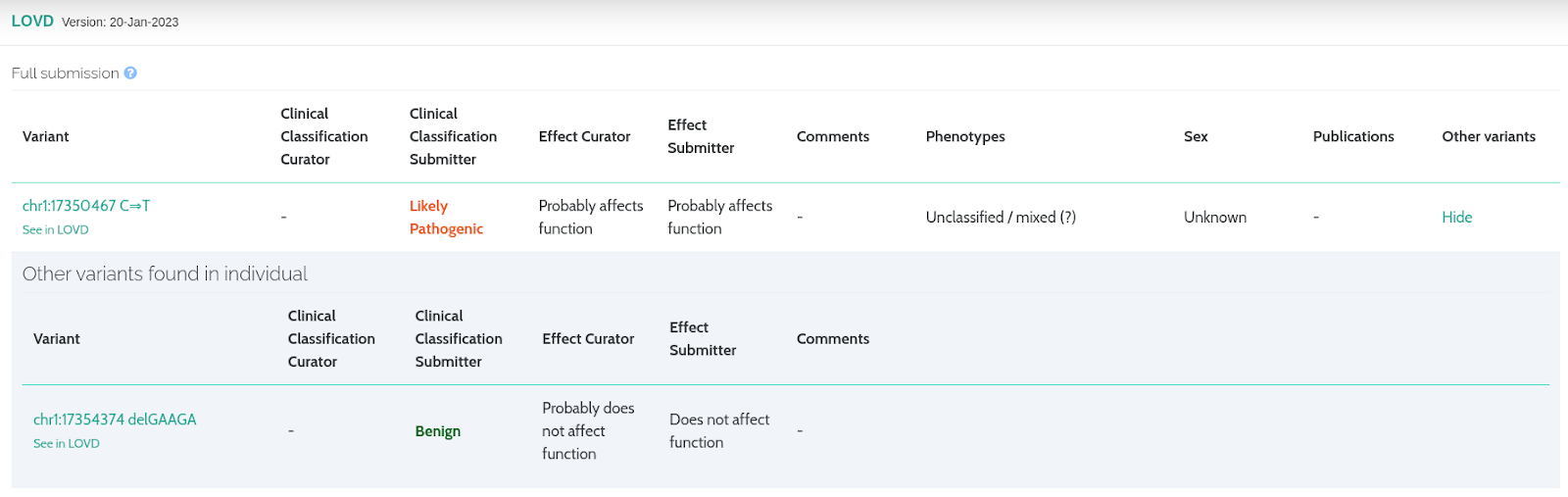Open variant chr1:17354374 delGAAGA link
This screenshot has width=1568, height=497.
click(x=115, y=420)
